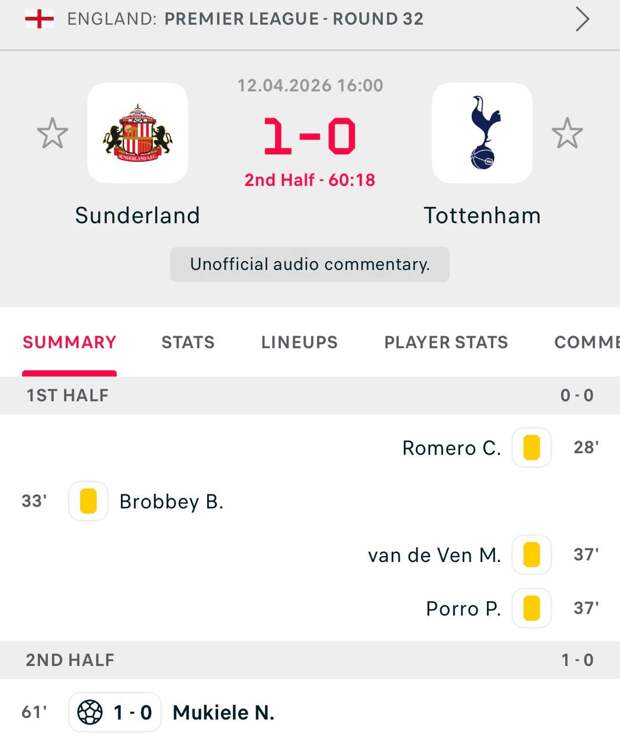Click Brobbey's yellow card icon
Image resolution: width=620 pixels, height=740 pixels.
(88, 501)
